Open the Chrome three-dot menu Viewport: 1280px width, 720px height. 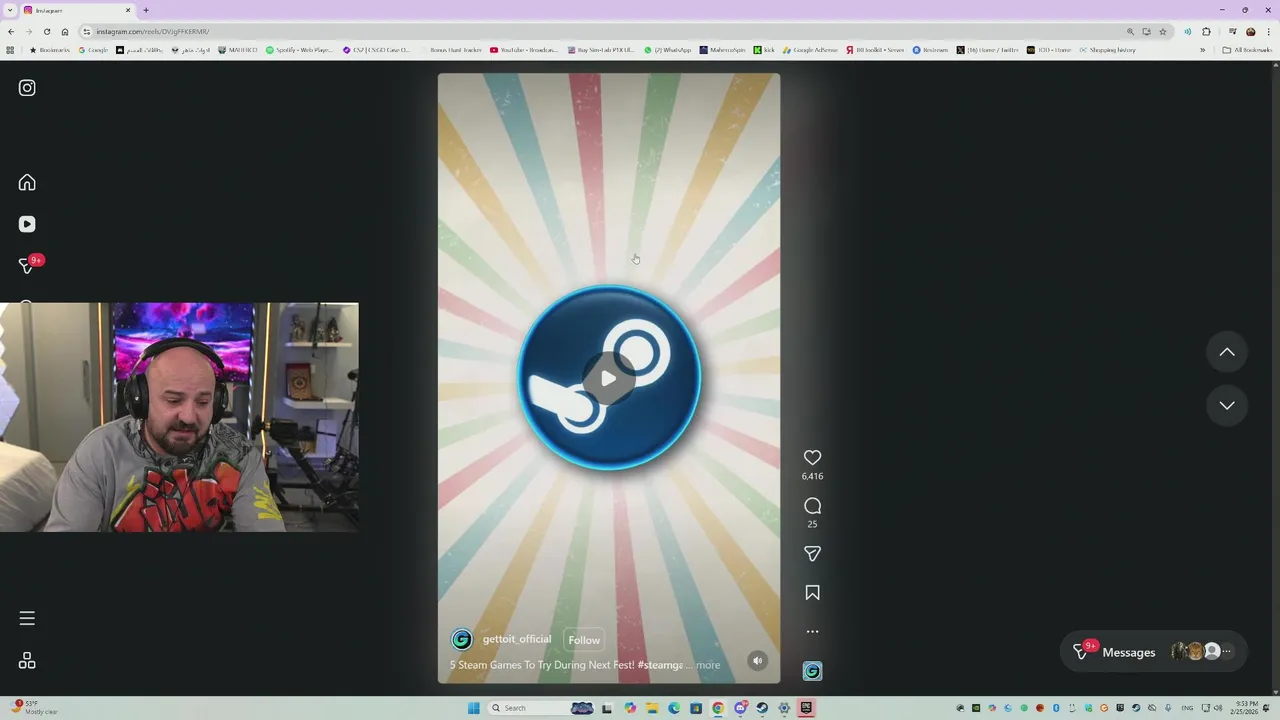click(x=1268, y=31)
